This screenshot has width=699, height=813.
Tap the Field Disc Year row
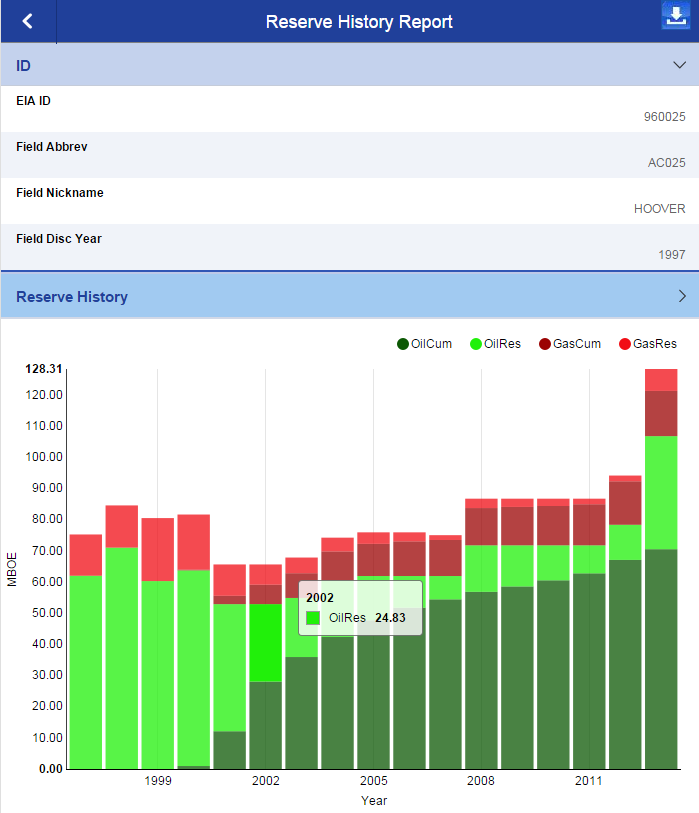coord(349,247)
